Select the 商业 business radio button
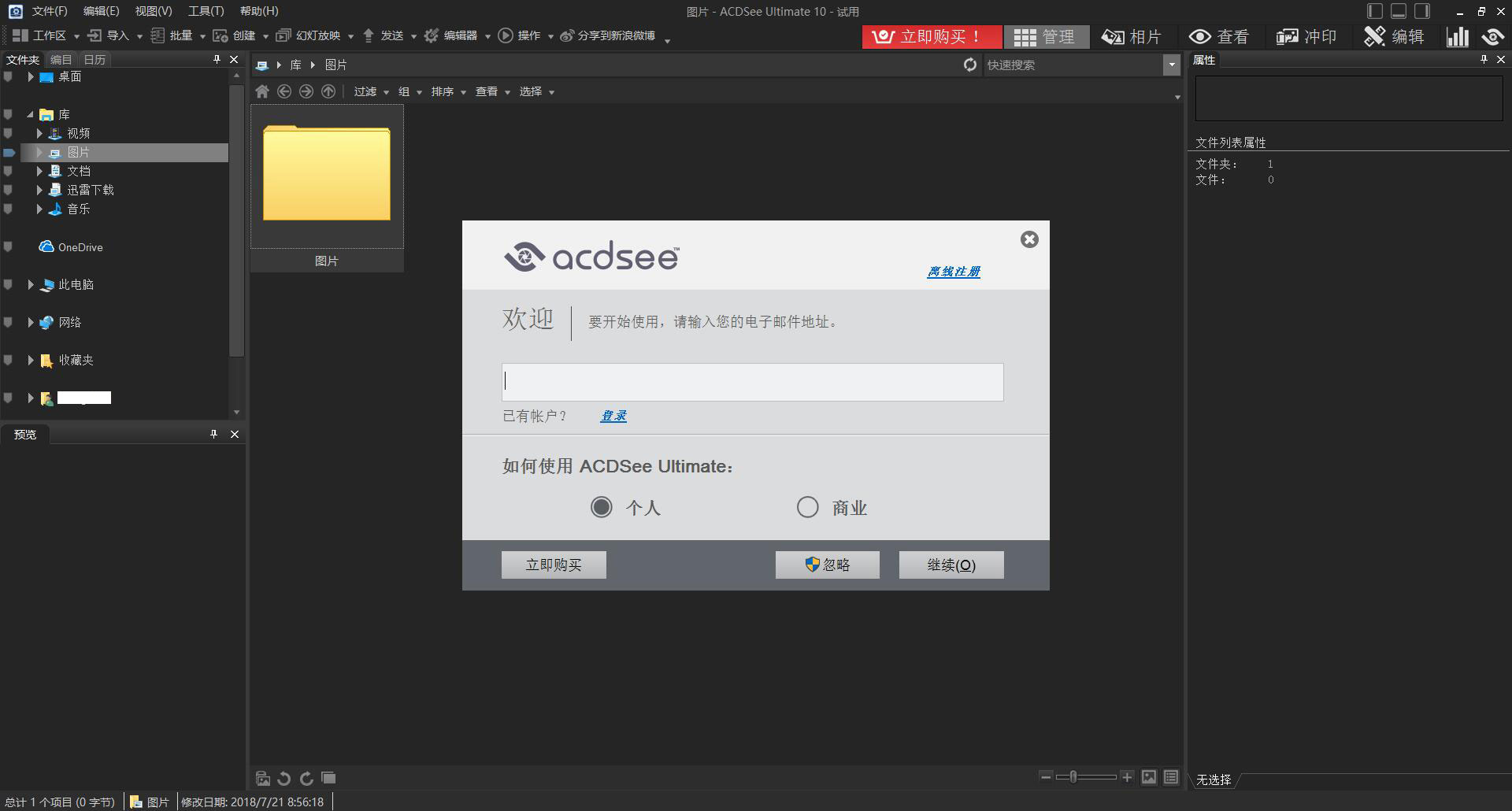 point(807,507)
